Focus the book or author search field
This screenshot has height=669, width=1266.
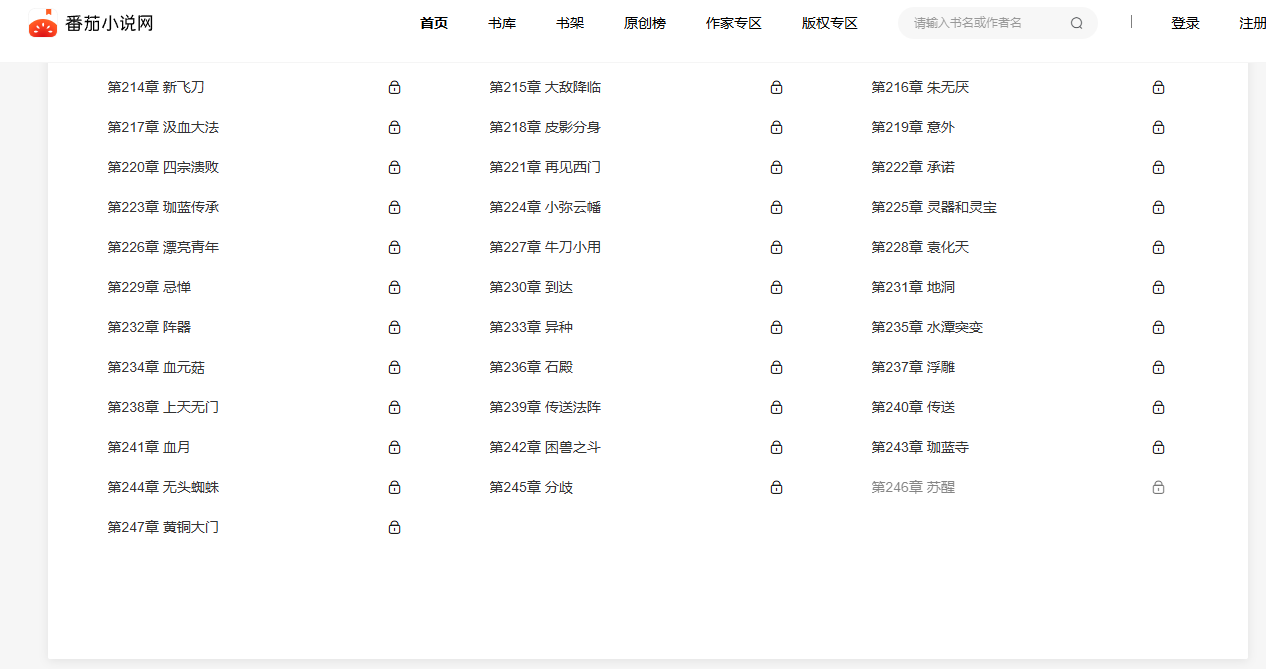[985, 23]
